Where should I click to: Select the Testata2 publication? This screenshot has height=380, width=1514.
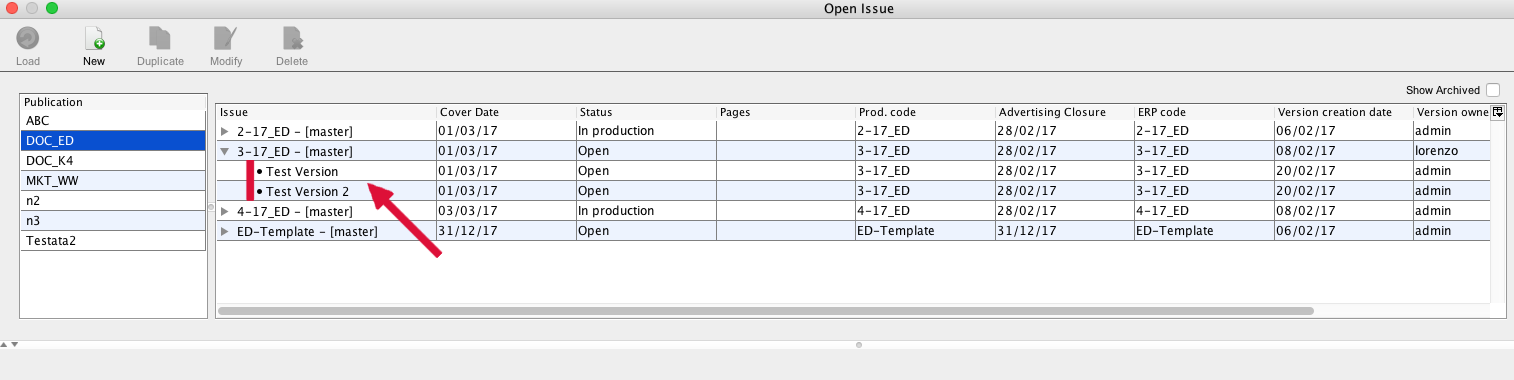click(x=113, y=240)
